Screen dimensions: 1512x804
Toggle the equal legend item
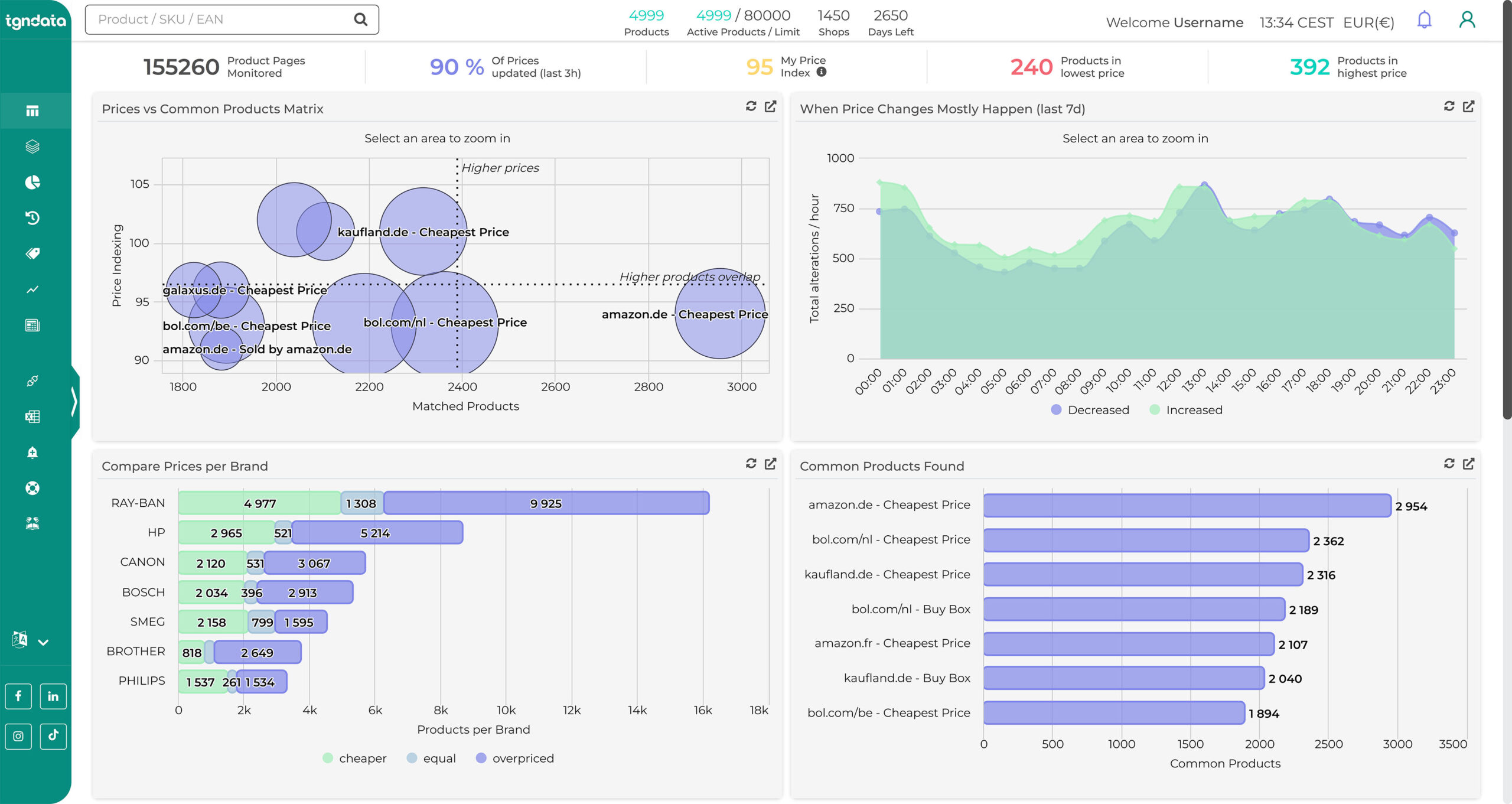[x=431, y=758]
